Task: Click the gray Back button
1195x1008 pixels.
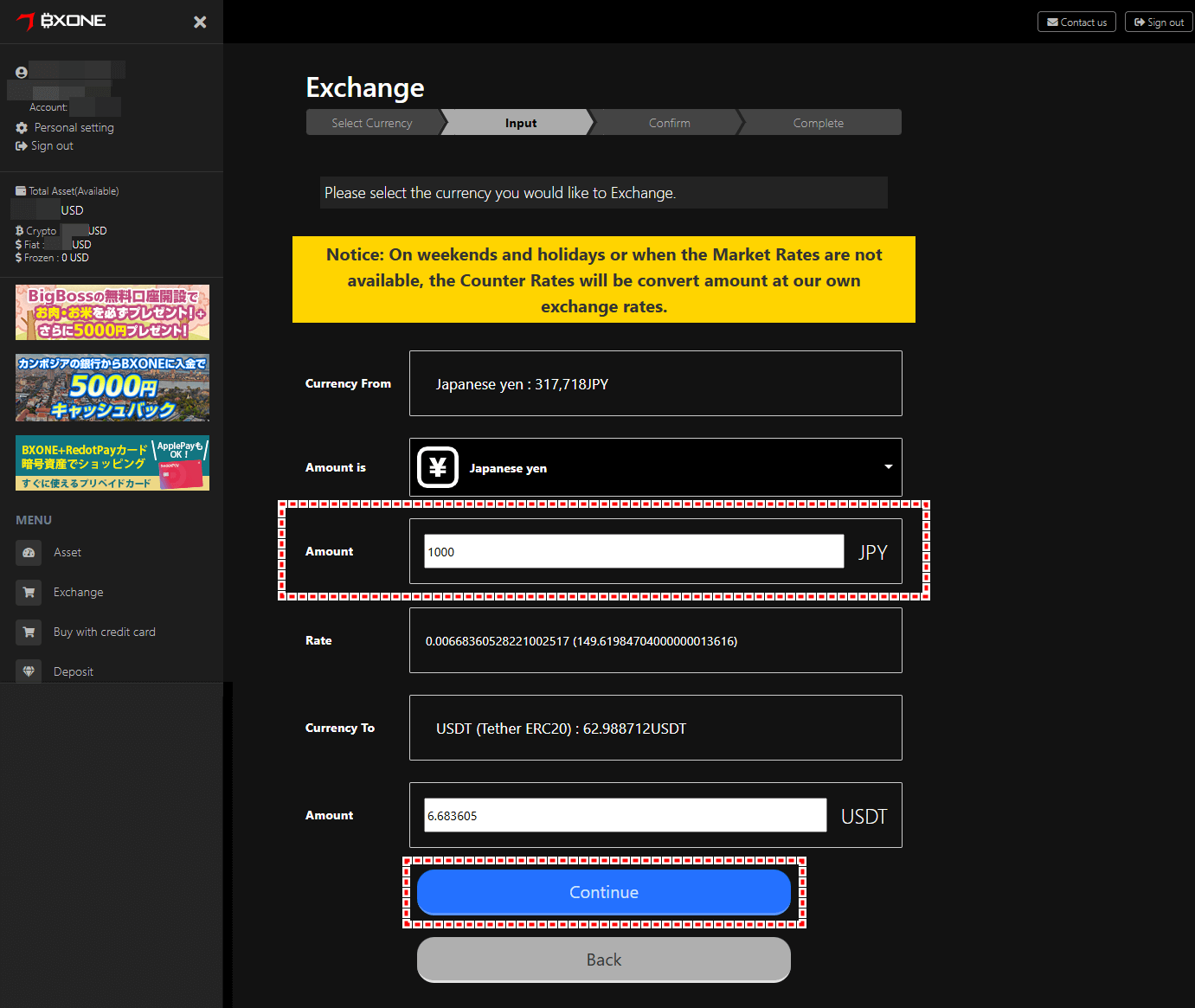Action: 604,960
